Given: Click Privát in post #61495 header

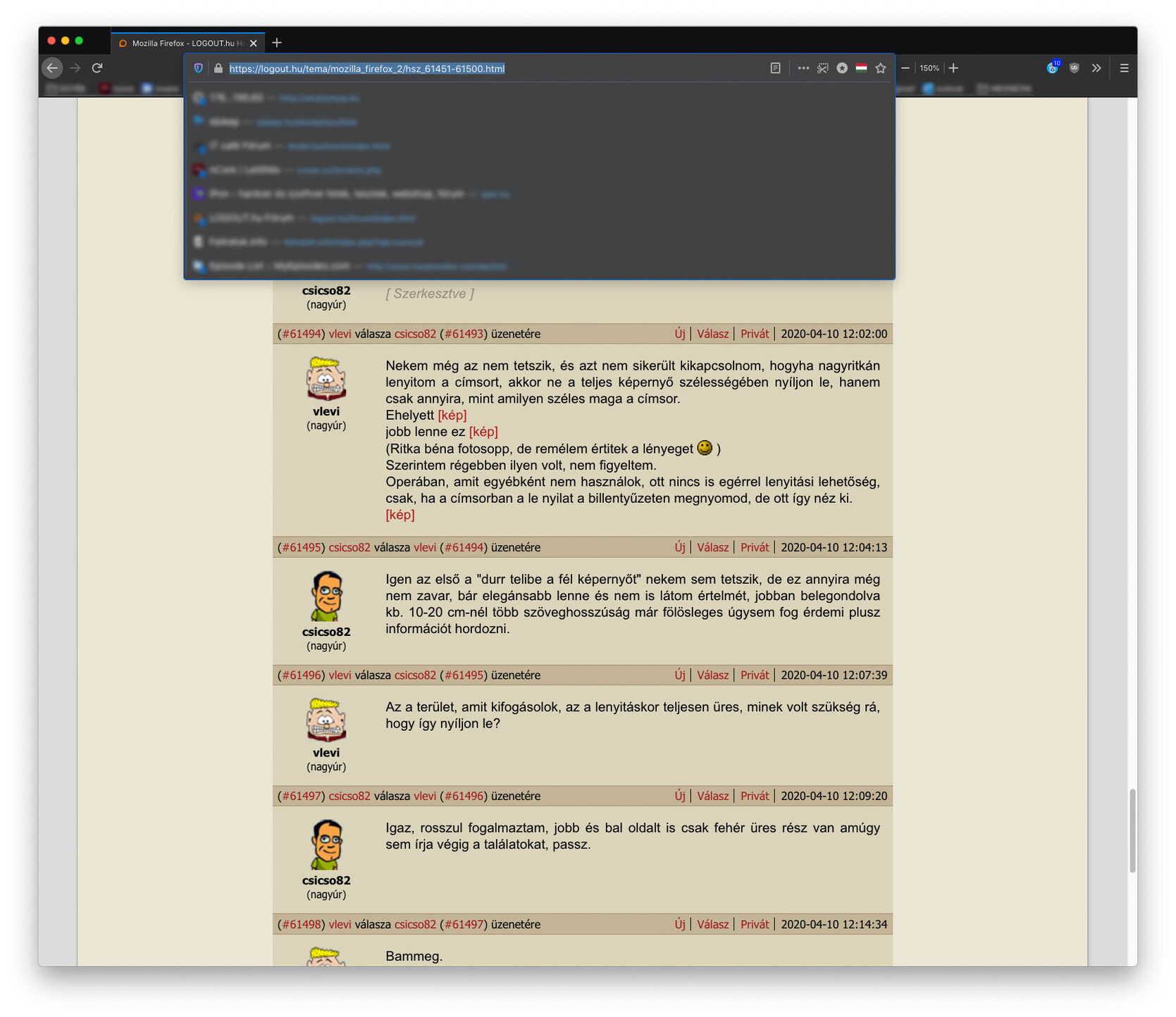Looking at the screenshot, I should [x=755, y=547].
